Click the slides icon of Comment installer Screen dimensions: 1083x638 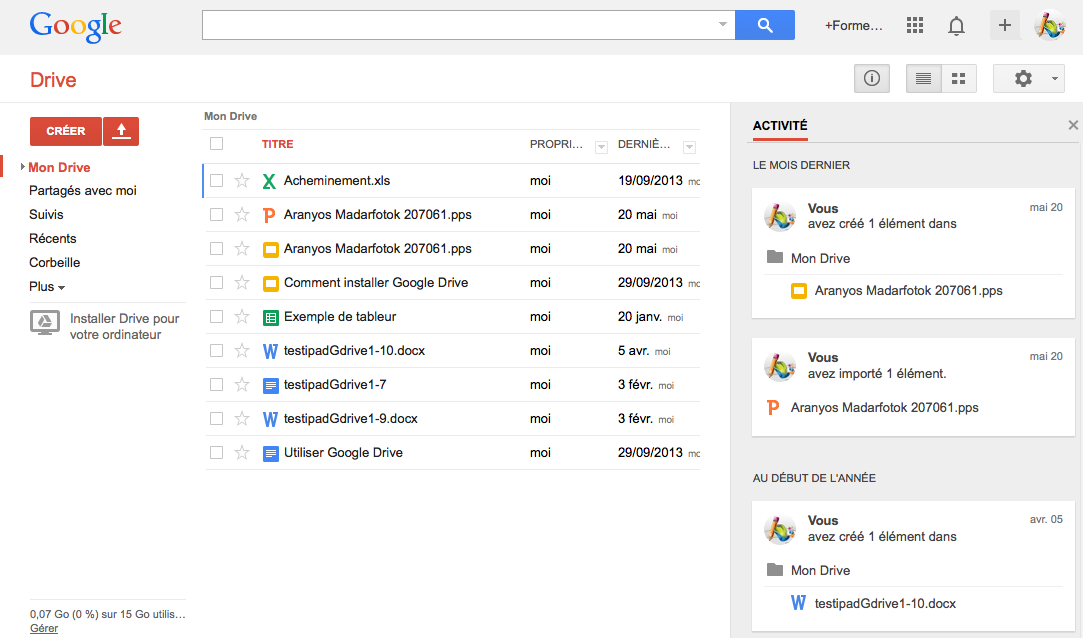coord(271,284)
